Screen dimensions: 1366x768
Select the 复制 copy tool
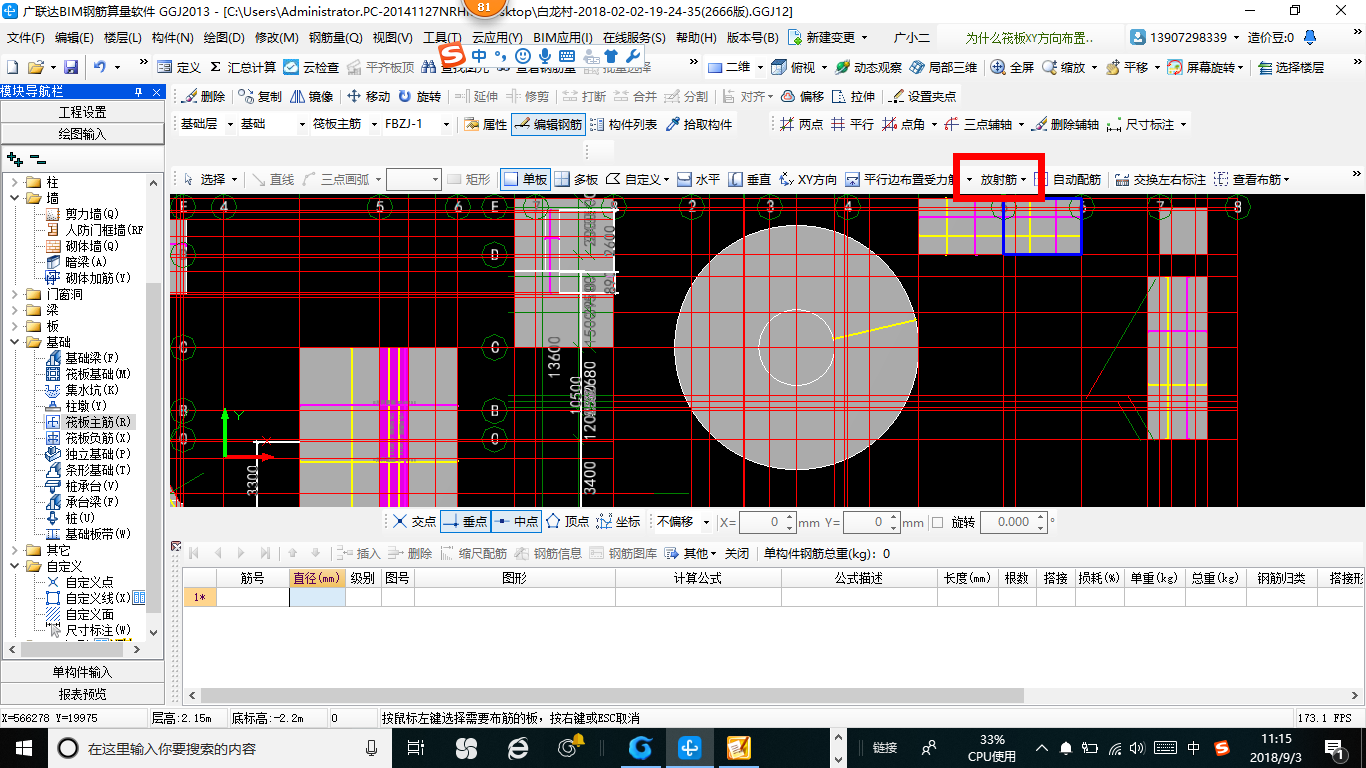point(261,97)
